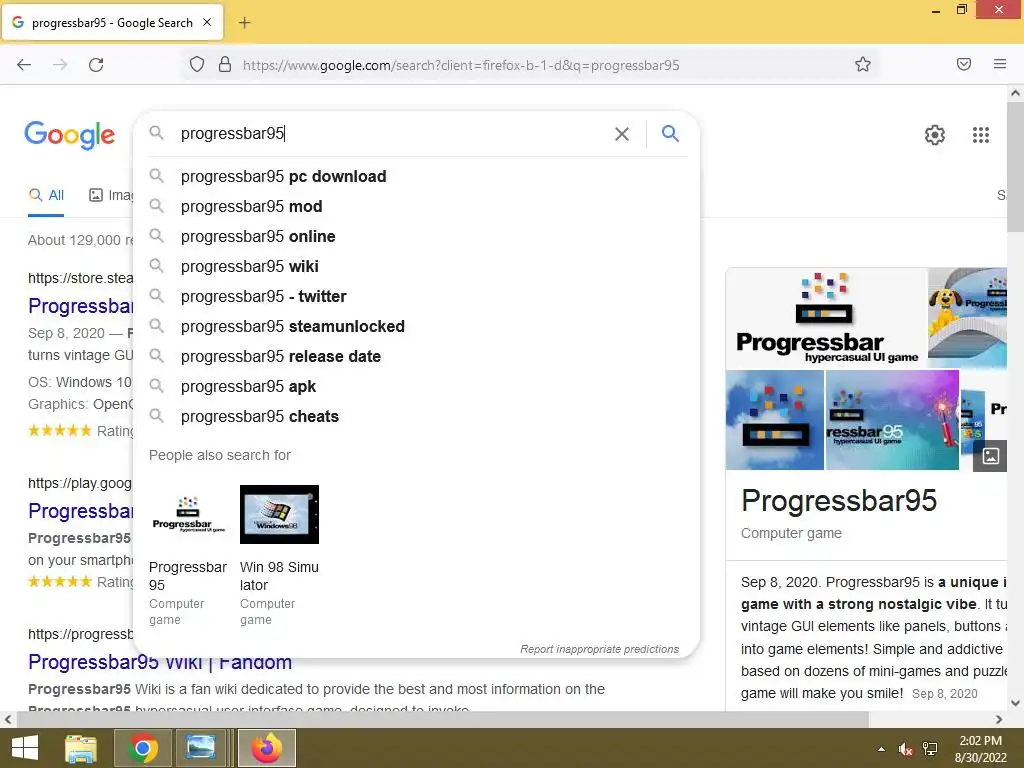Choose suggestion progressbar95 online
The height and width of the screenshot is (768, 1024).
417,236
